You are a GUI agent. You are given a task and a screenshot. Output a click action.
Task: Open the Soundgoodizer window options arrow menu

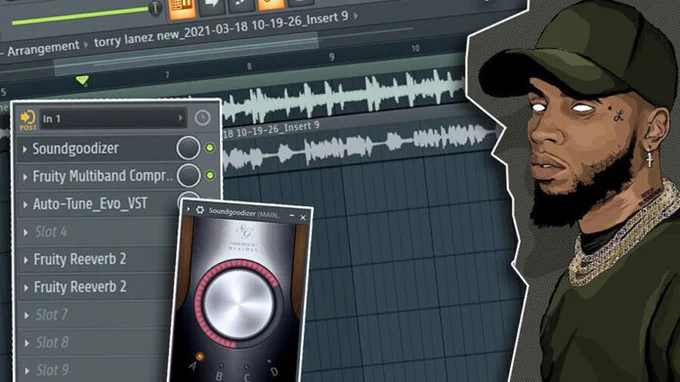pos(188,209)
